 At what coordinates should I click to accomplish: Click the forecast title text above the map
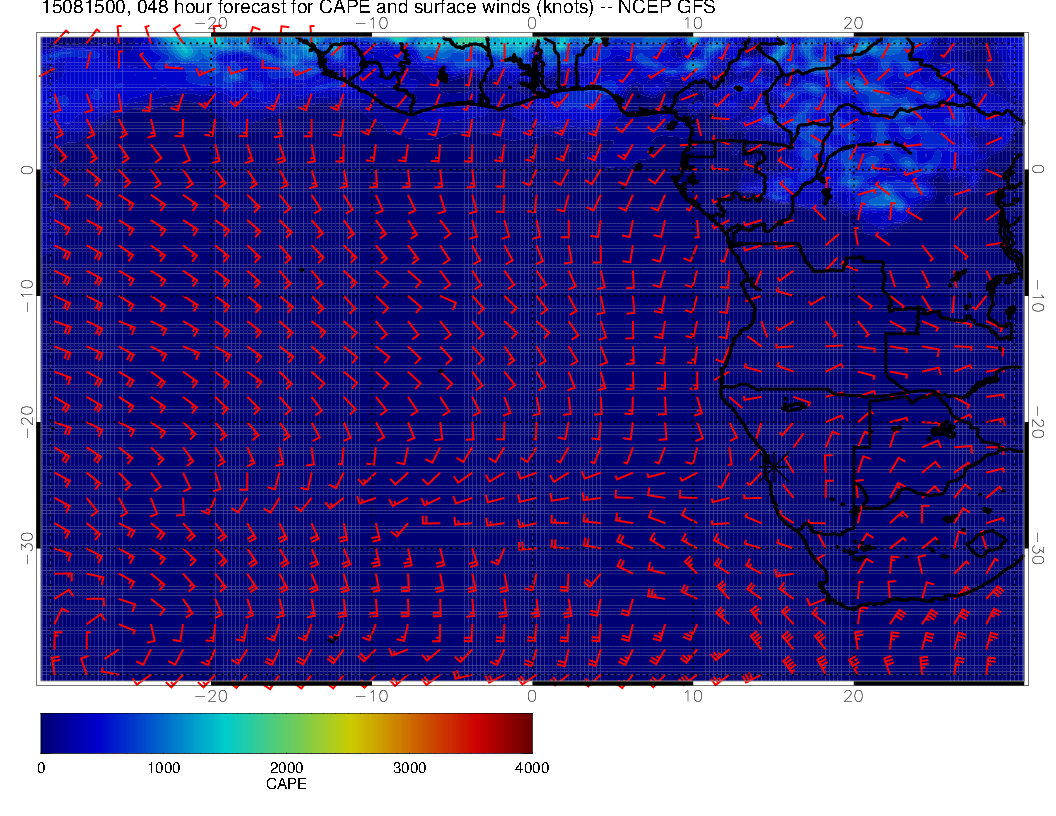coord(378,8)
